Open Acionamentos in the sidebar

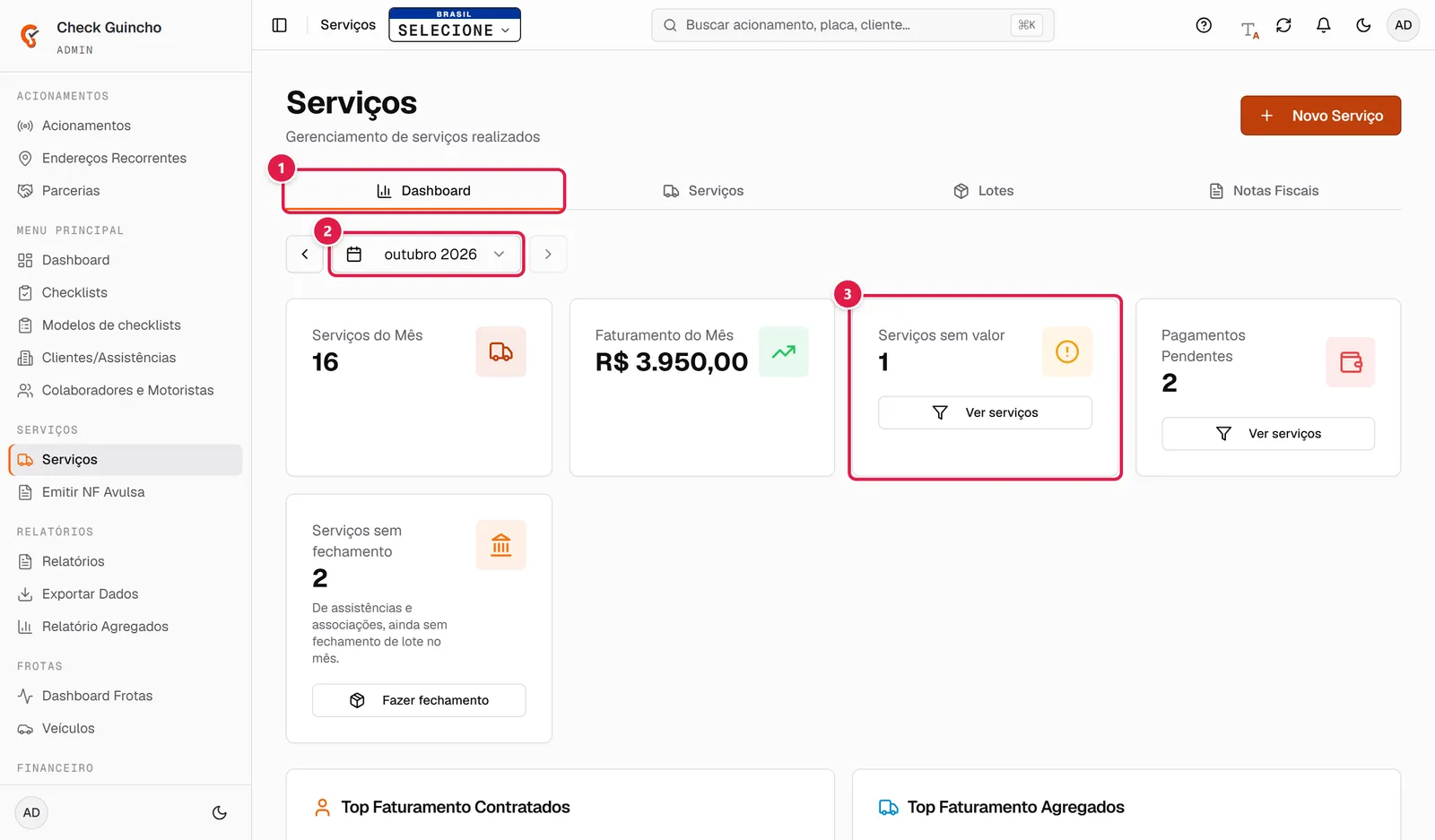click(x=126, y=126)
